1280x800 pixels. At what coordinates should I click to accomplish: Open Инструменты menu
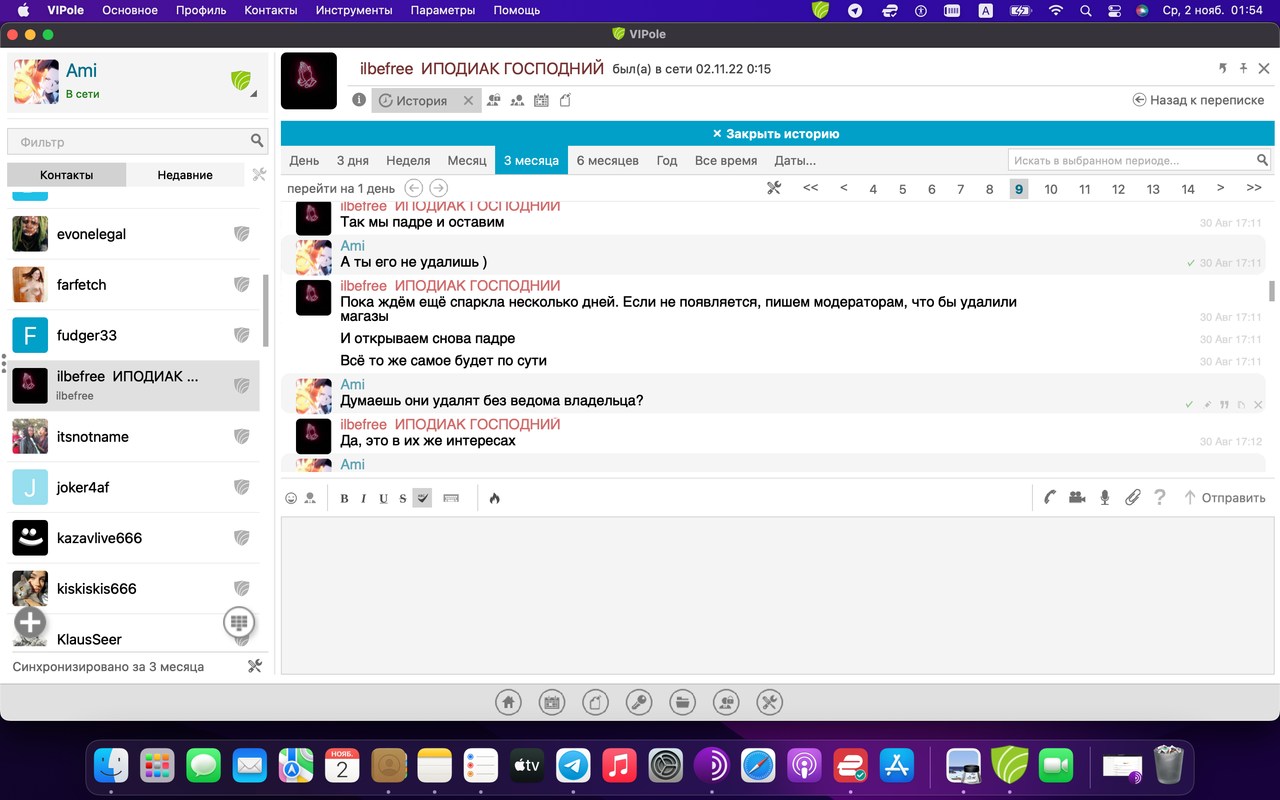(354, 10)
